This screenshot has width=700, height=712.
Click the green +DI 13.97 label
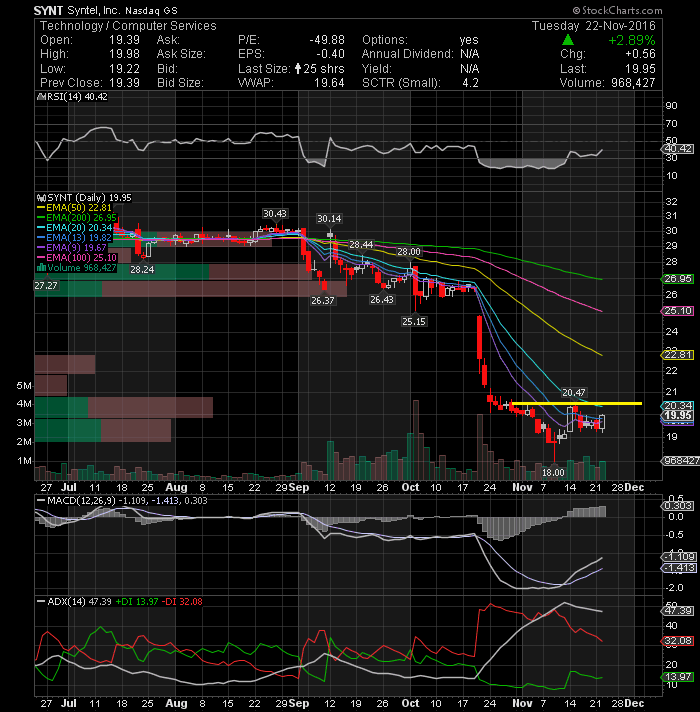[137, 601]
